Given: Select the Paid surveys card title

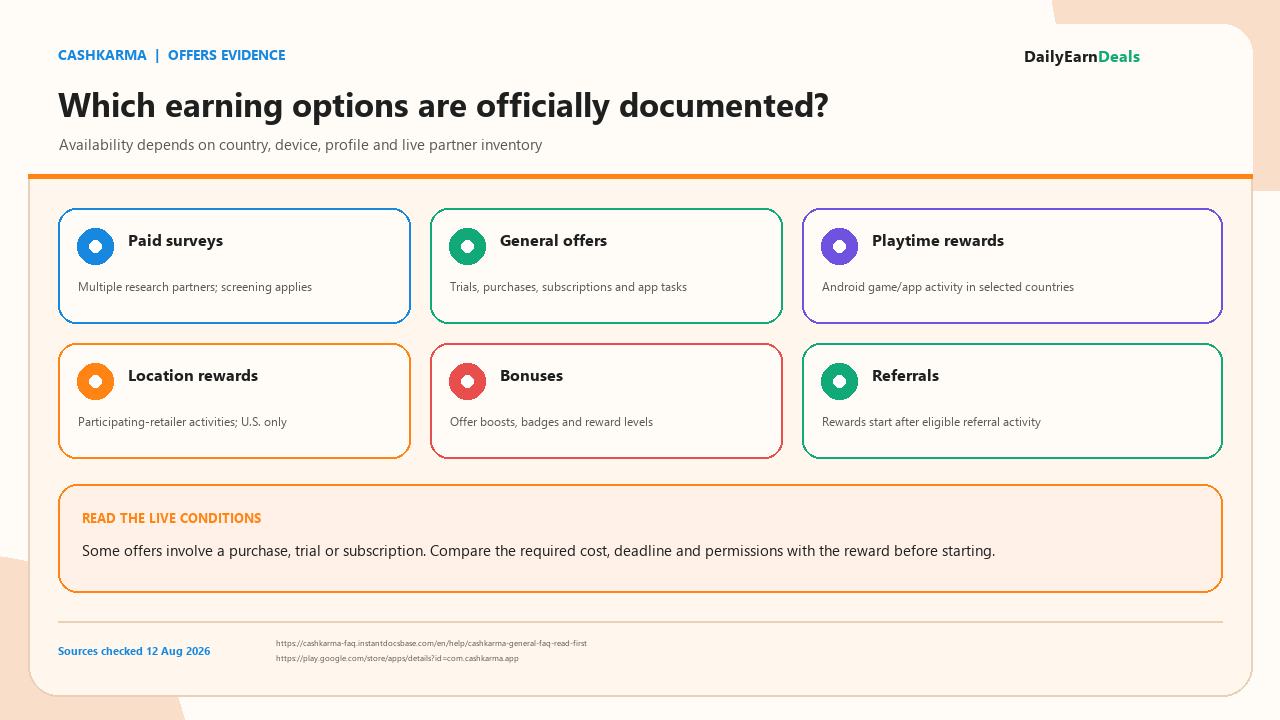Looking at the screenshot, I should (x=175, y=241).
